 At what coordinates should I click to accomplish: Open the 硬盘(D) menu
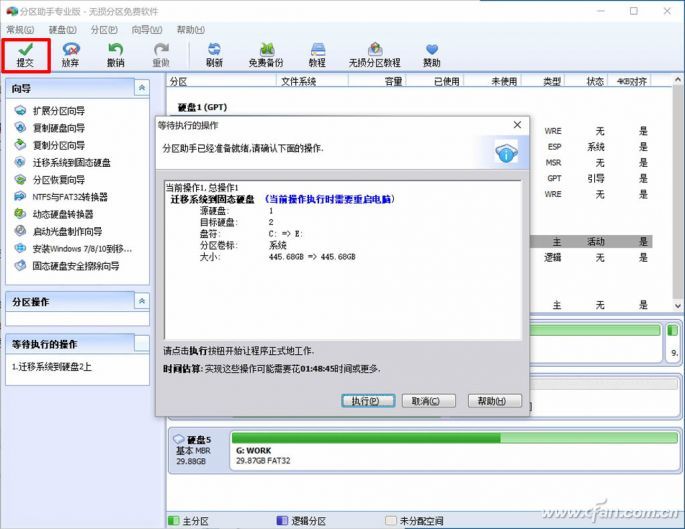[x=62, y=30]
